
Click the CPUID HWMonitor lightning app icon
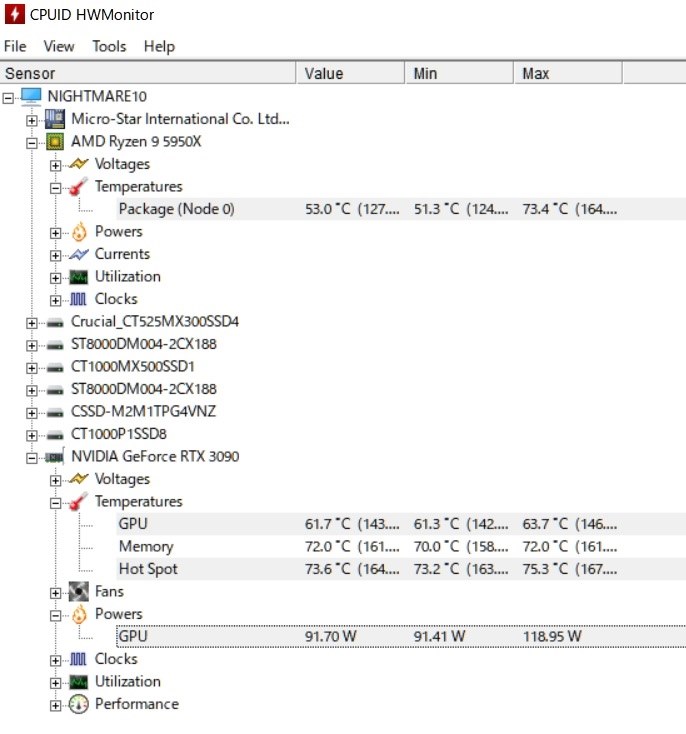(x=14, y=14)
